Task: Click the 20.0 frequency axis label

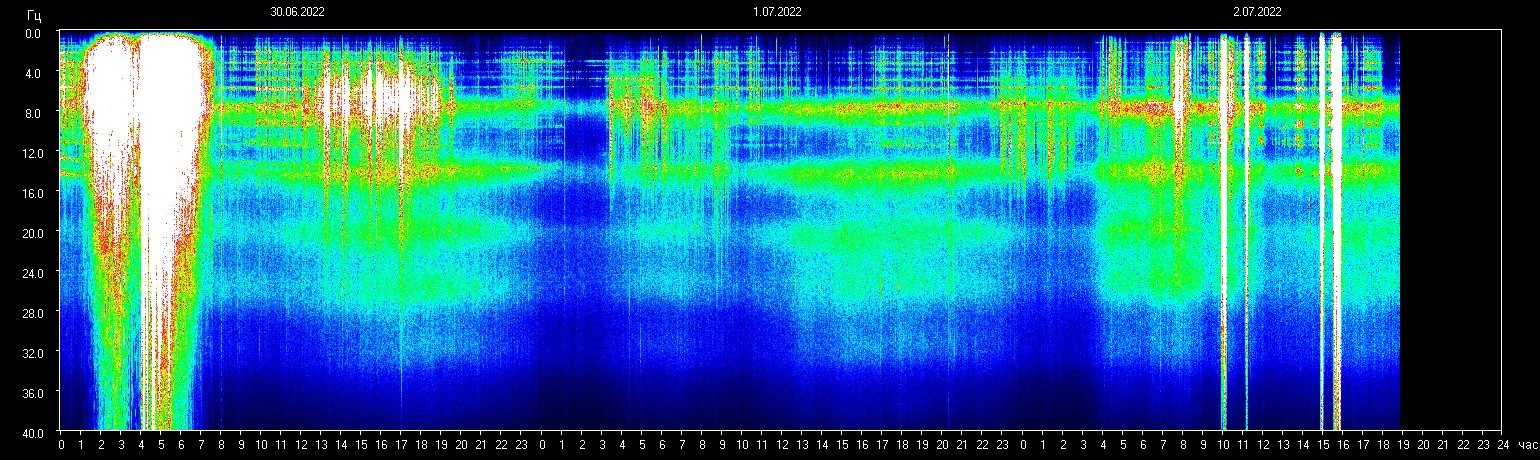Action: pos(33,233)
